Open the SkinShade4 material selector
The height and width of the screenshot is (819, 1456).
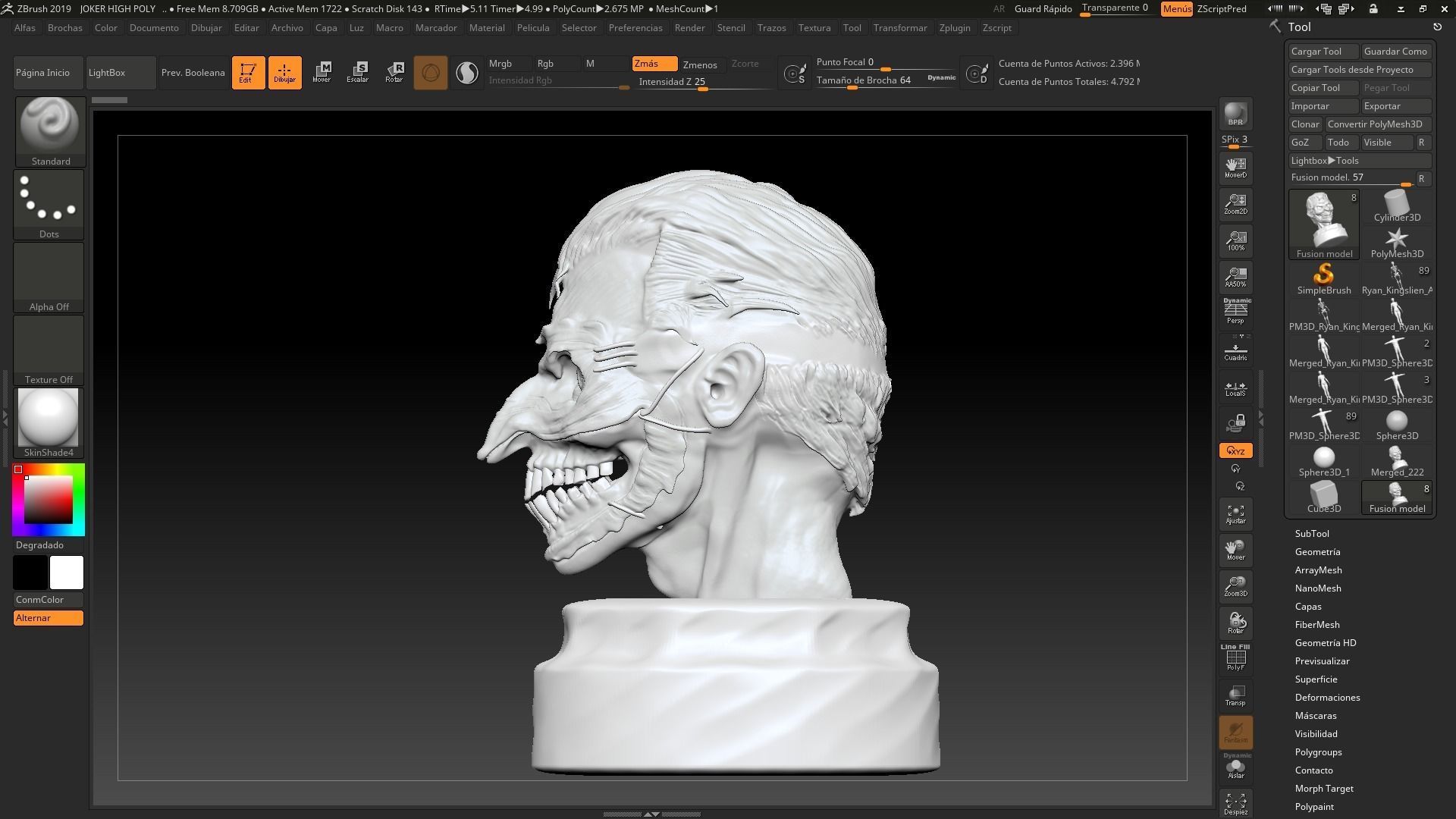coord(49,423)
